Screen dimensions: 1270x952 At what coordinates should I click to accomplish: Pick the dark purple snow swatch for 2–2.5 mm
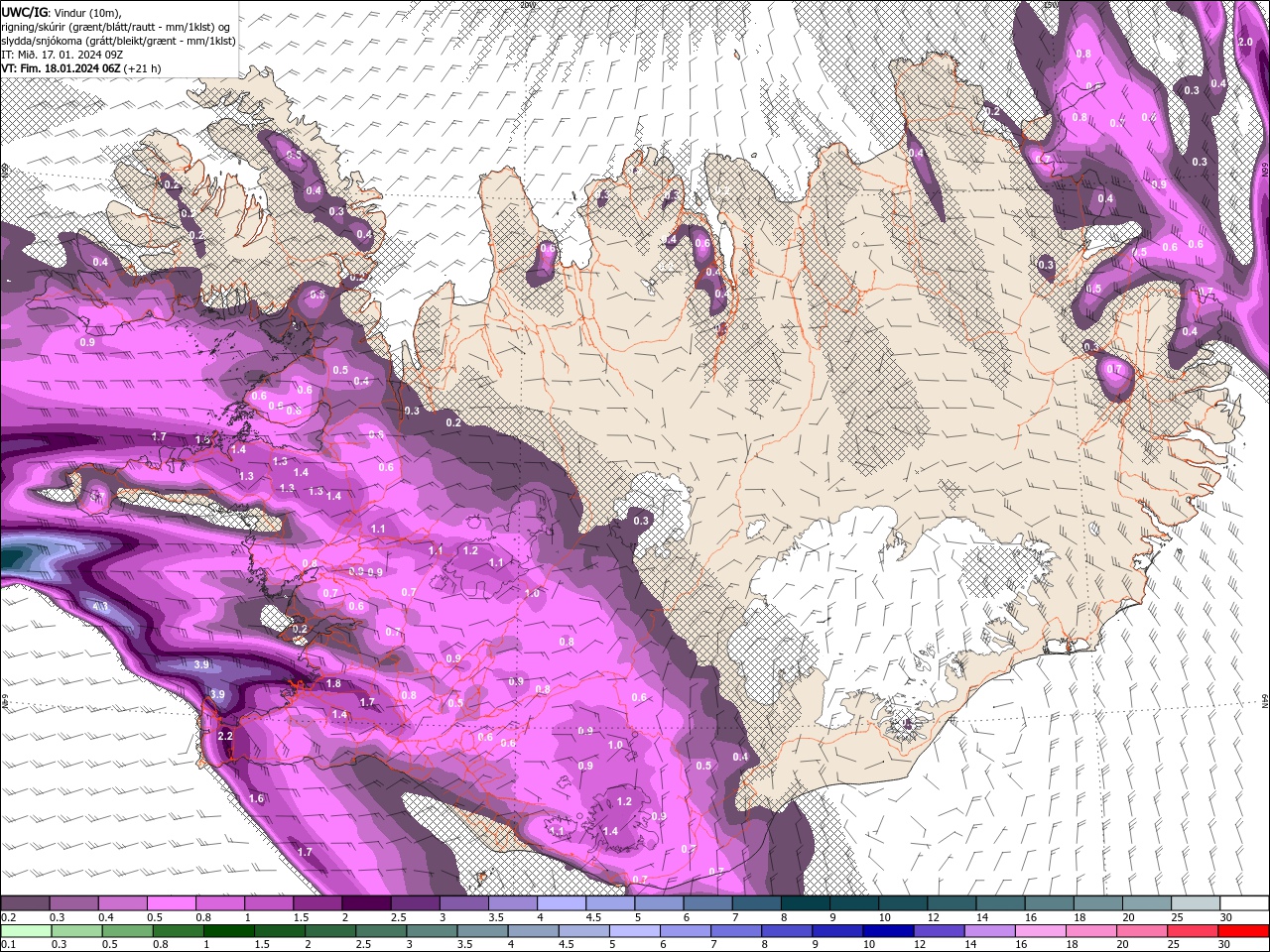[x=365, y=903]
